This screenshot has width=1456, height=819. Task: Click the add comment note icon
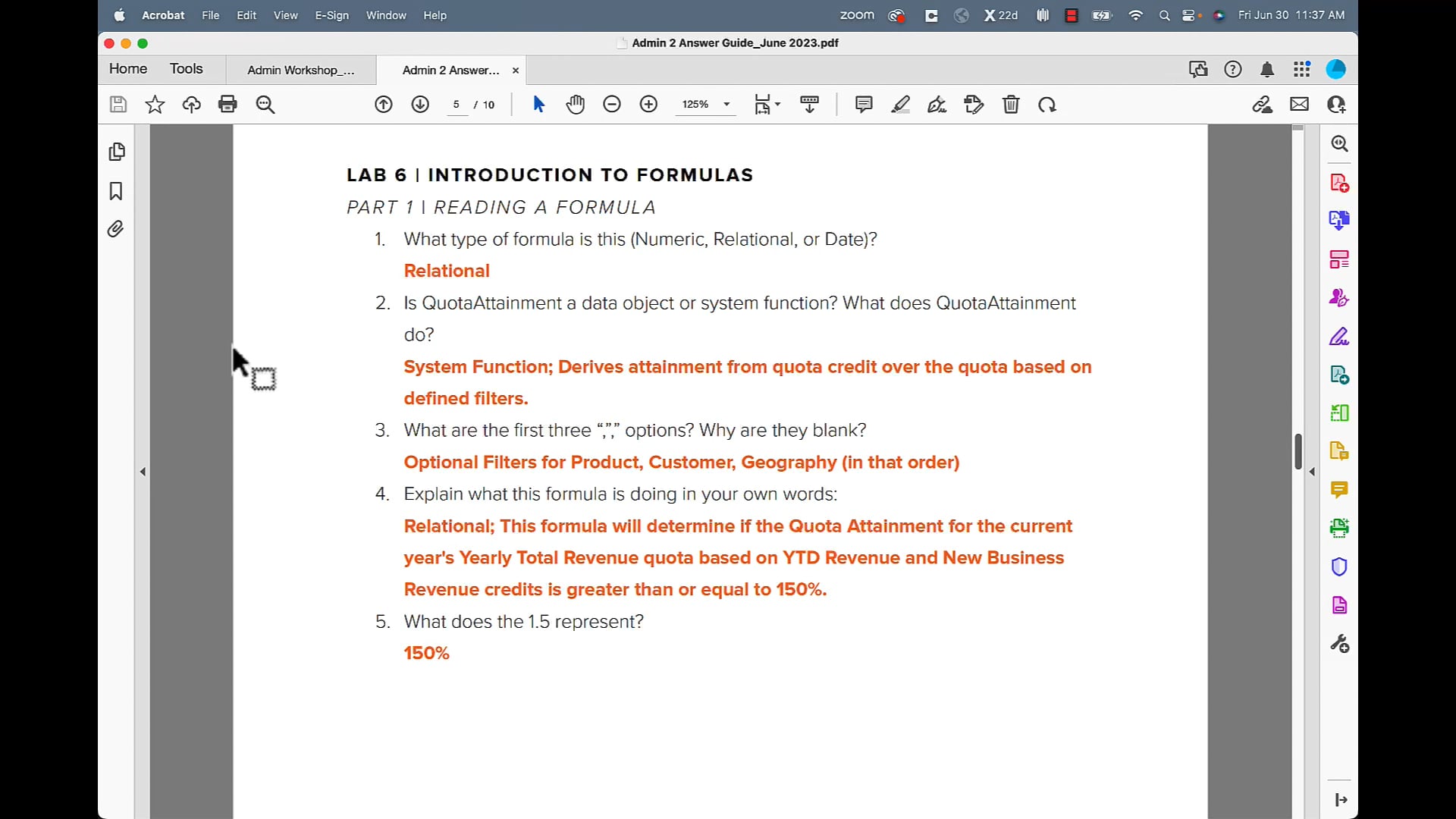coord(864,105)
